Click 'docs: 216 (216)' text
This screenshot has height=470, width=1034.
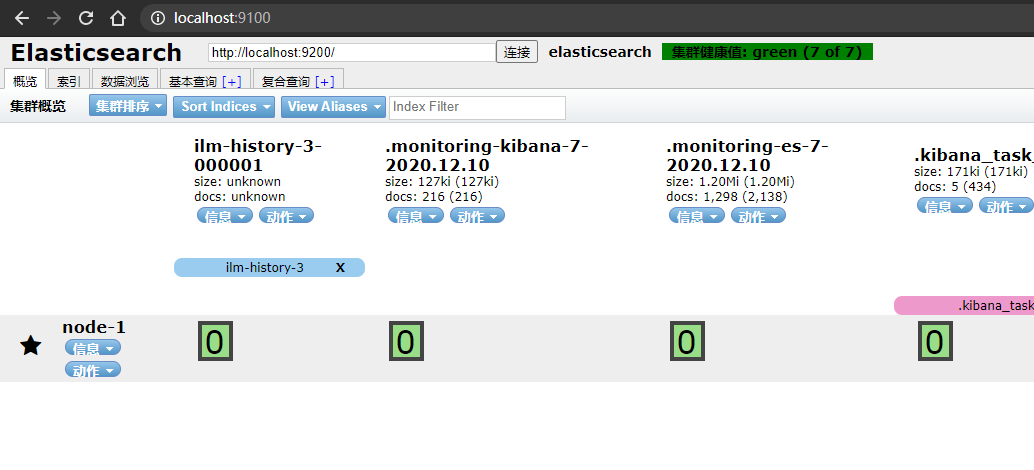click(434, 196)
